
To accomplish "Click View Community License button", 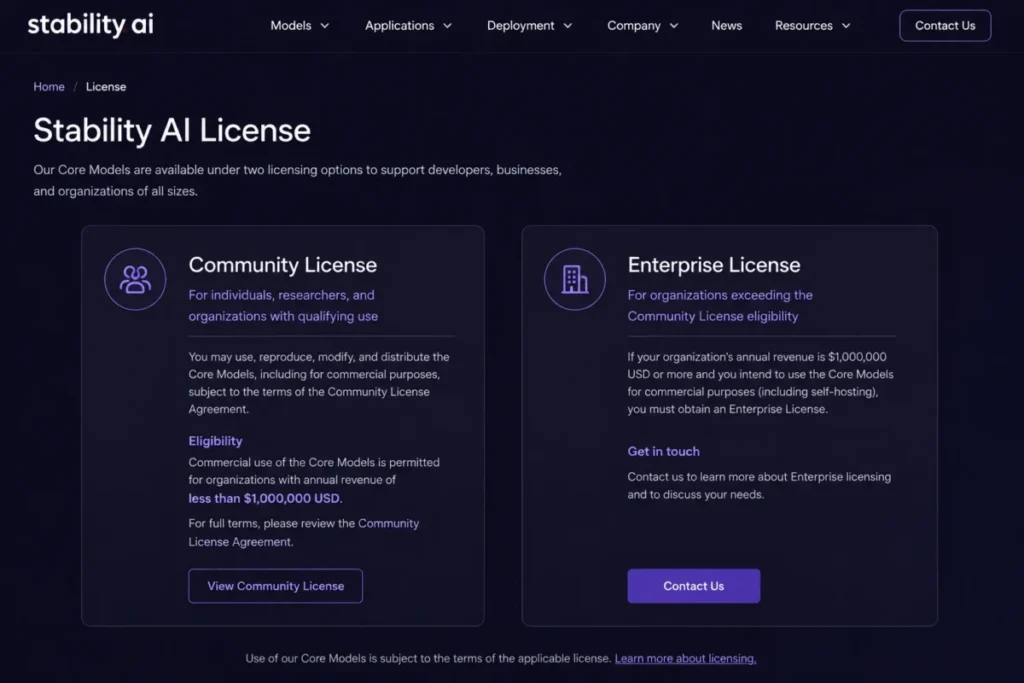I will point(276,586).
